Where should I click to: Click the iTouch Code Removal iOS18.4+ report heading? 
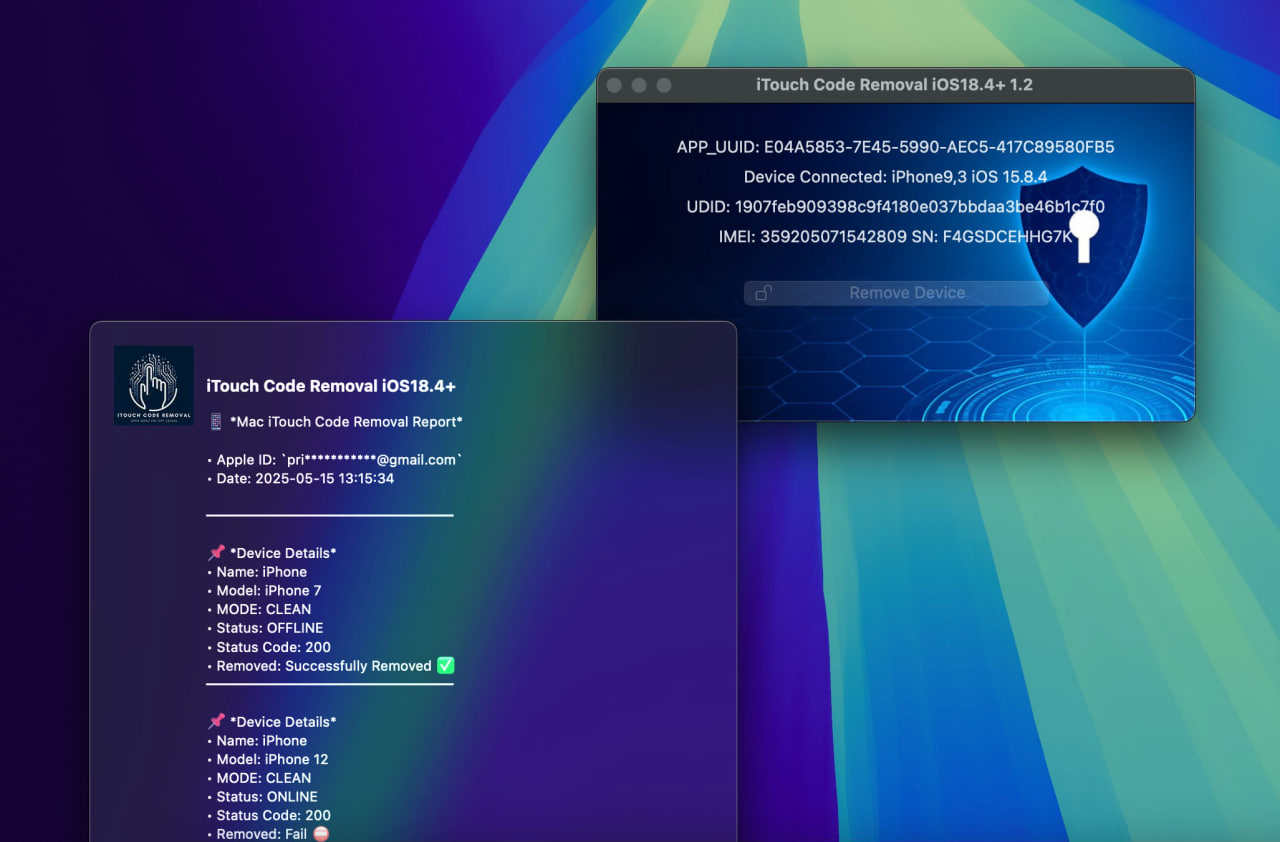tap(331, 386)
